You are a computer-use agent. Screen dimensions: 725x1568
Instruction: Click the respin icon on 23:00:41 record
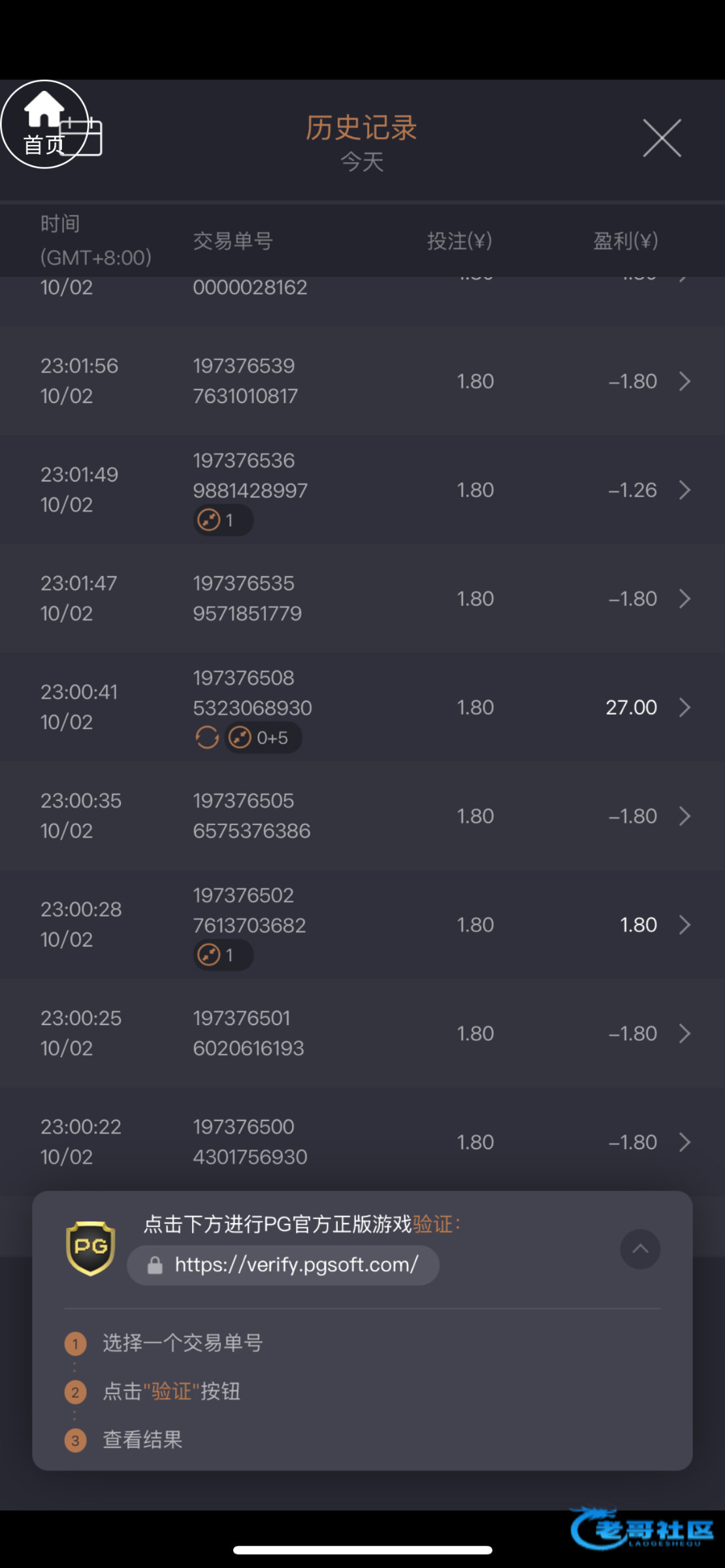tap(207, 738)
